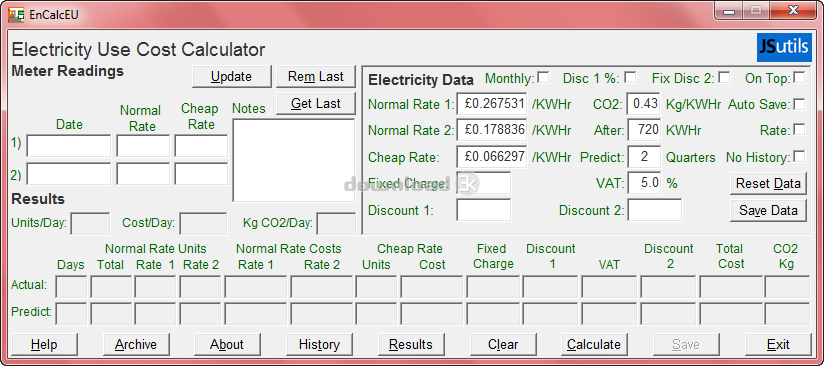Open the Archive dialog
The width and height of the screenshot is (824, 366).
136,345
